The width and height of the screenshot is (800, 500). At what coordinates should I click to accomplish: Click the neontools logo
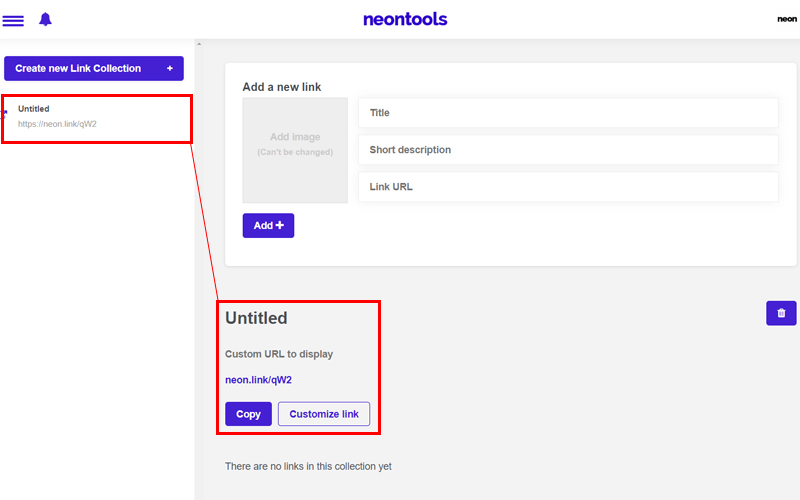pyautogui.click(x=405, y=19)
